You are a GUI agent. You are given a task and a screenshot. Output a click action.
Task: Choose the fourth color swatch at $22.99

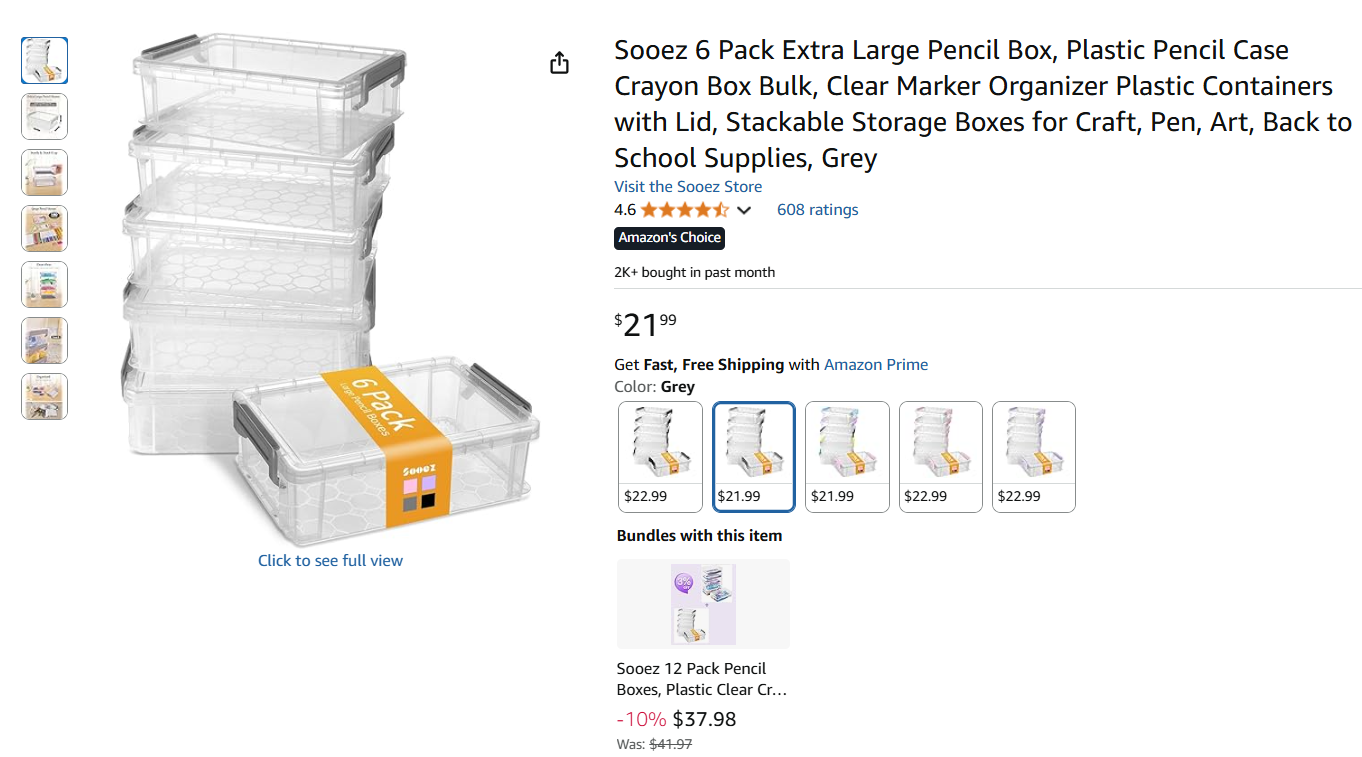pos(941,457)
